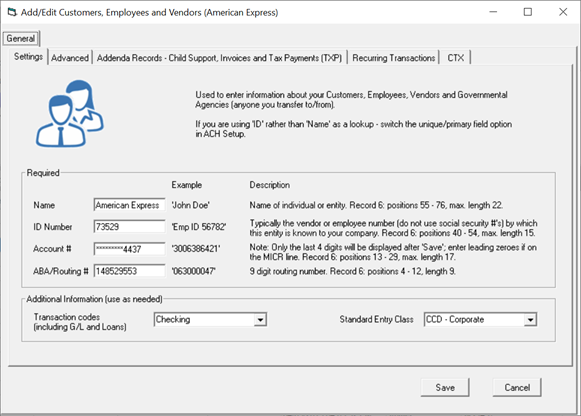Image resolution: width=581 pixels, height=416 pixels.
Task: Click the '9 digit routing number' description
Action: coord(353,271)
